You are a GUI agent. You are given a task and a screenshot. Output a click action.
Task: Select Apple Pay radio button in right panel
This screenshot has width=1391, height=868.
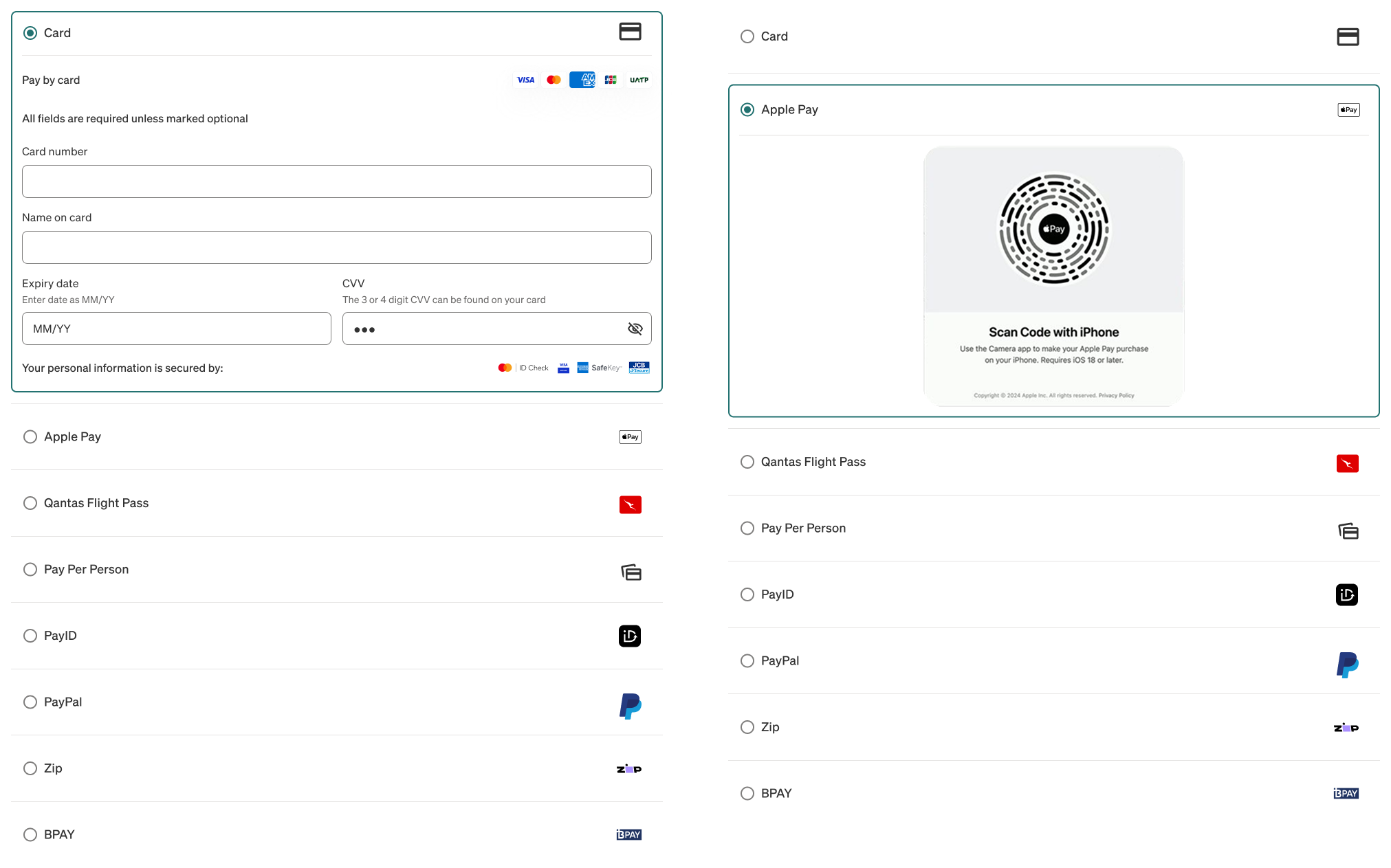point(747,110)
